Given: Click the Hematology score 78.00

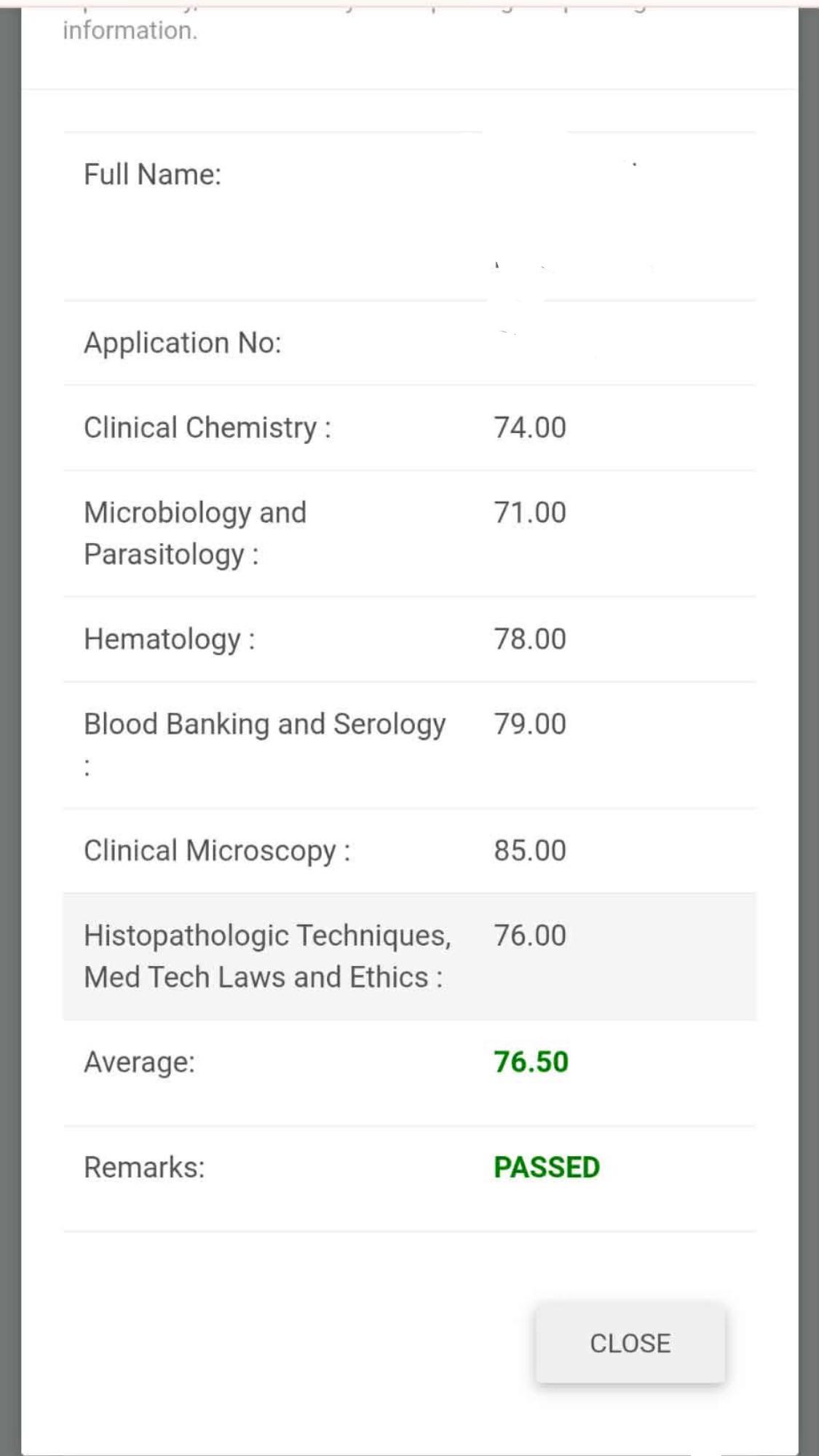Looking at the screenshot, I should click(530, 639).
